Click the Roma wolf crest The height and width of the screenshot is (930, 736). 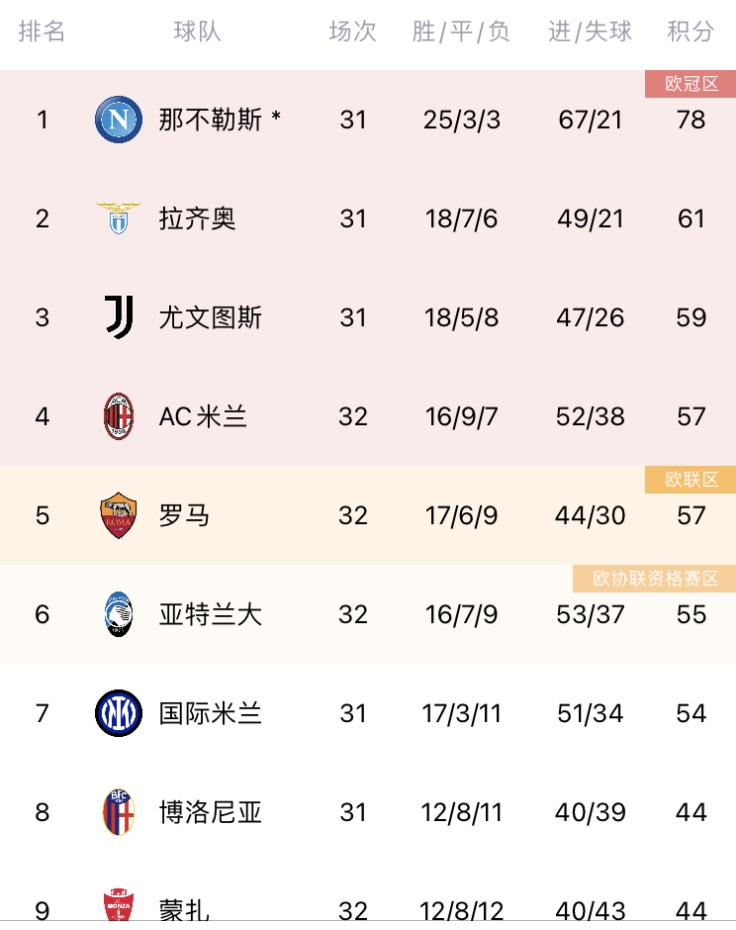click(119, 515)
